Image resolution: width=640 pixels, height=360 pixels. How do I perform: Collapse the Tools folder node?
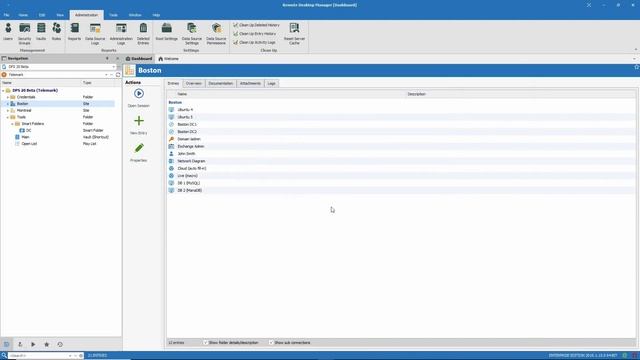click(x=8, y=117)
